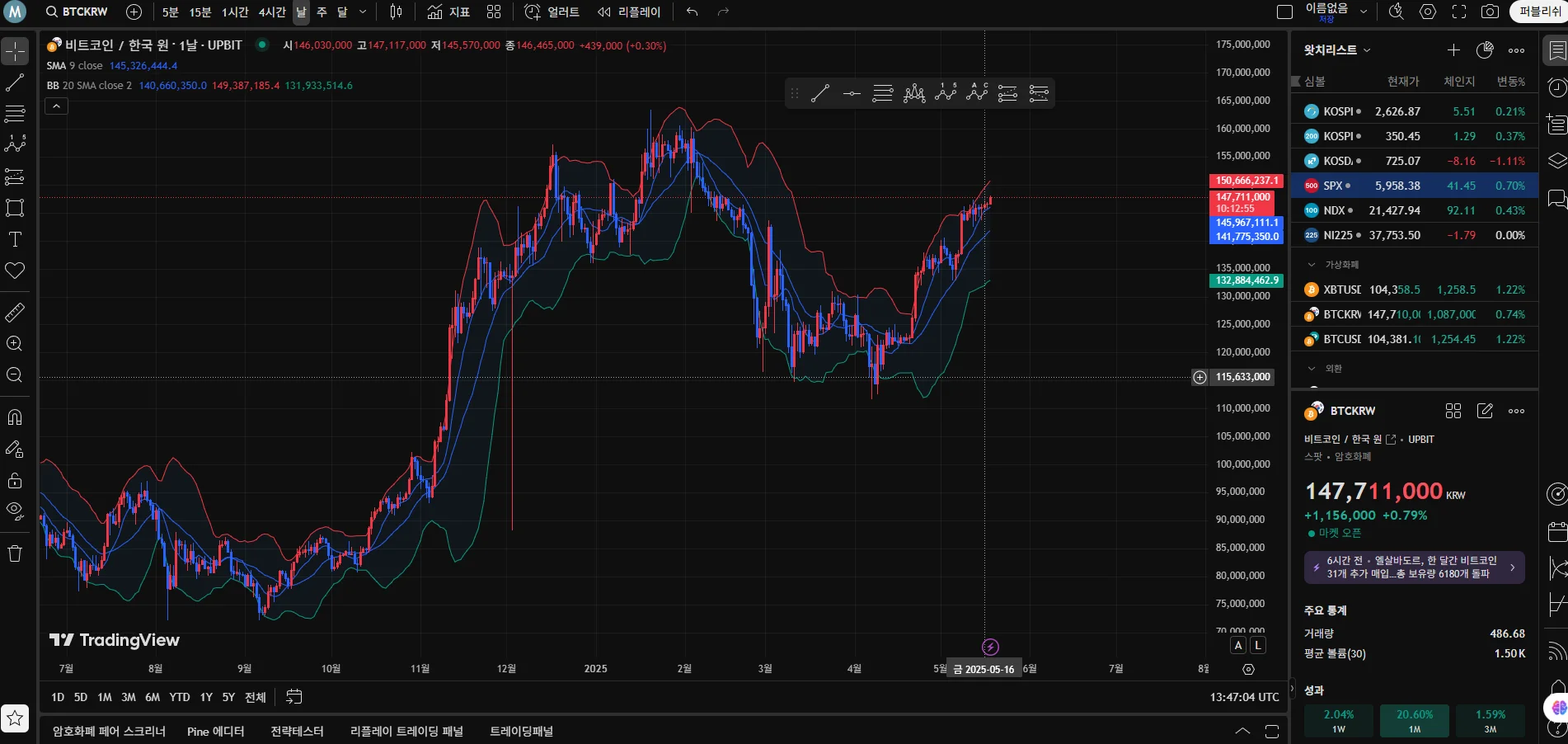
Task: Open the go-to-date calendar icon
Action: [x=293, y=697]
